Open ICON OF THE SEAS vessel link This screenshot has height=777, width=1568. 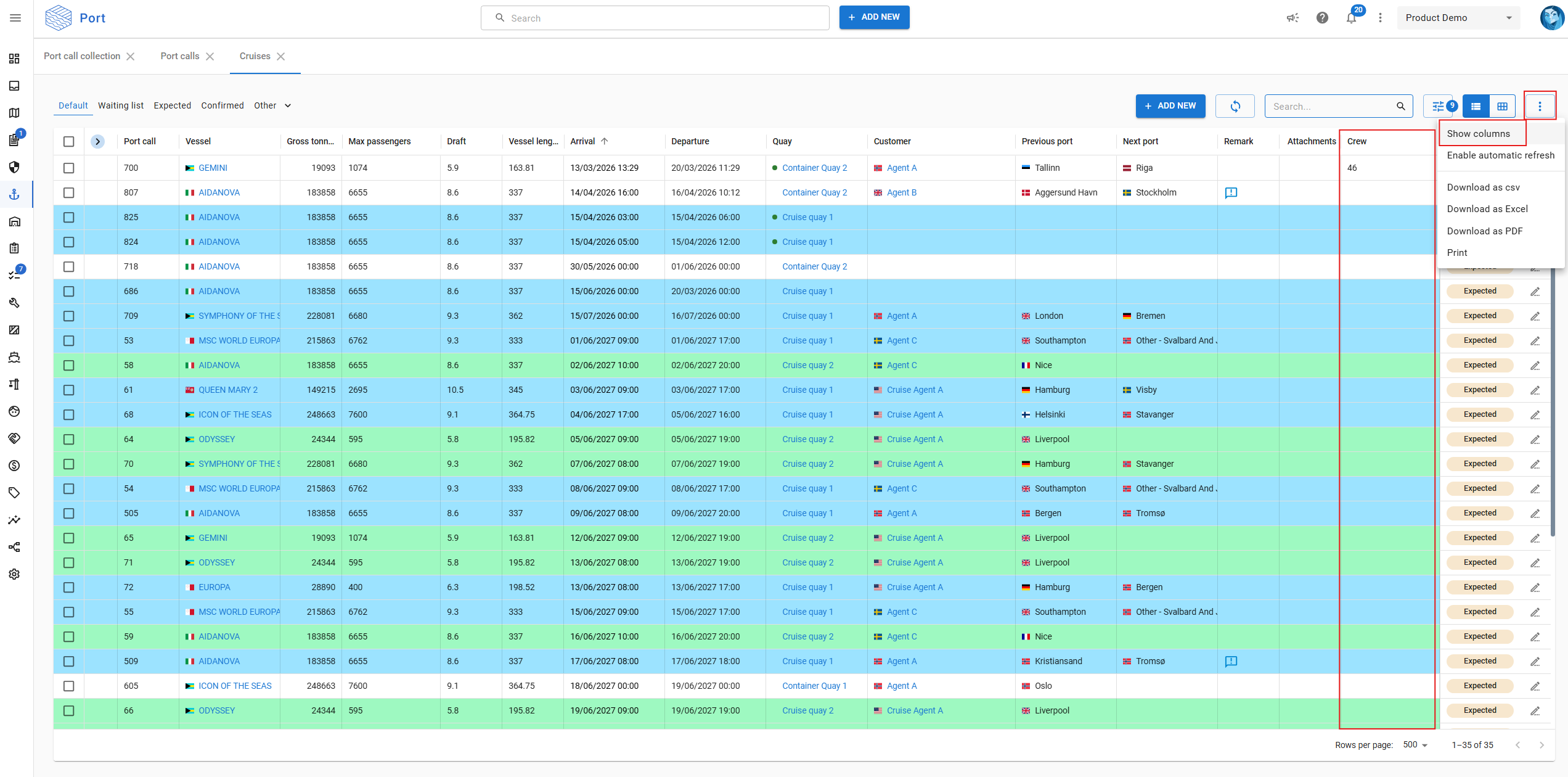tap(234, 414)
